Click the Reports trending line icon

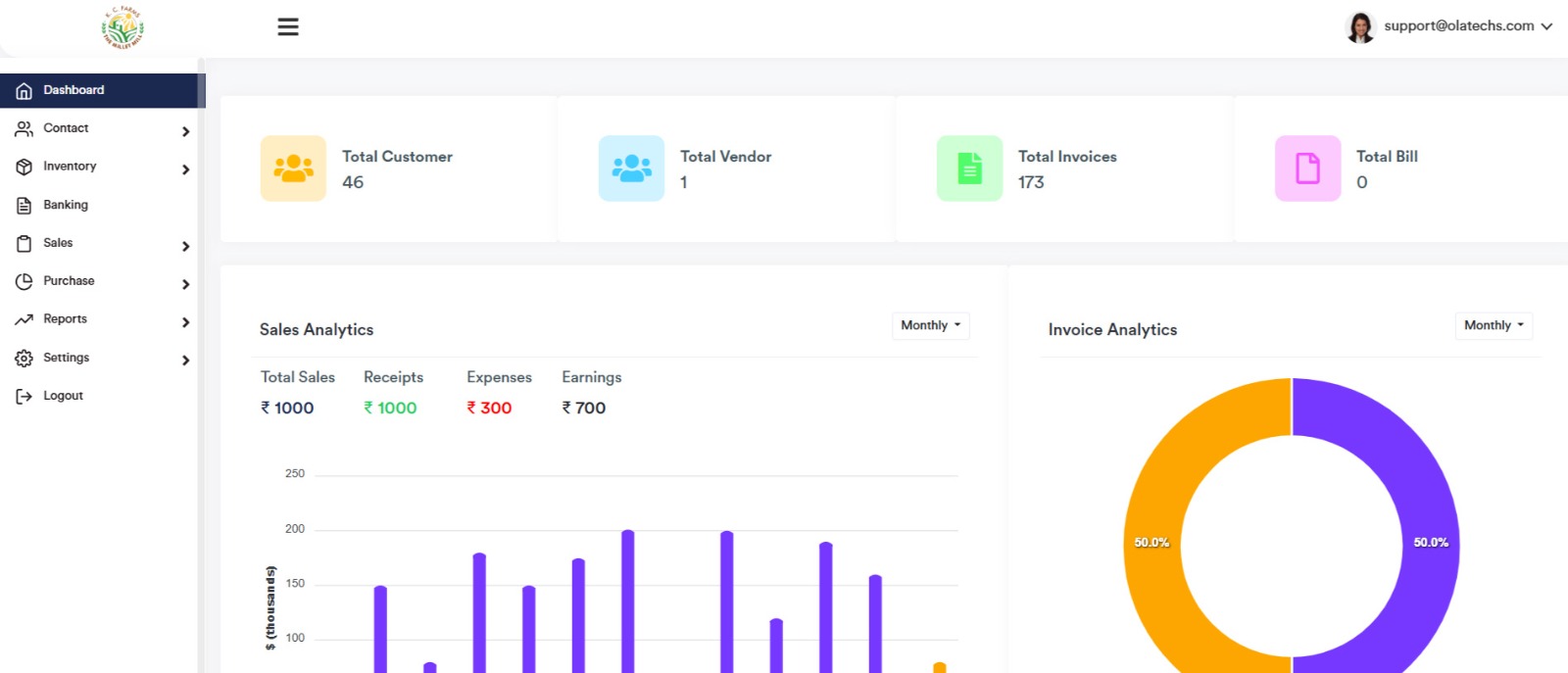(x=24, y=319)
